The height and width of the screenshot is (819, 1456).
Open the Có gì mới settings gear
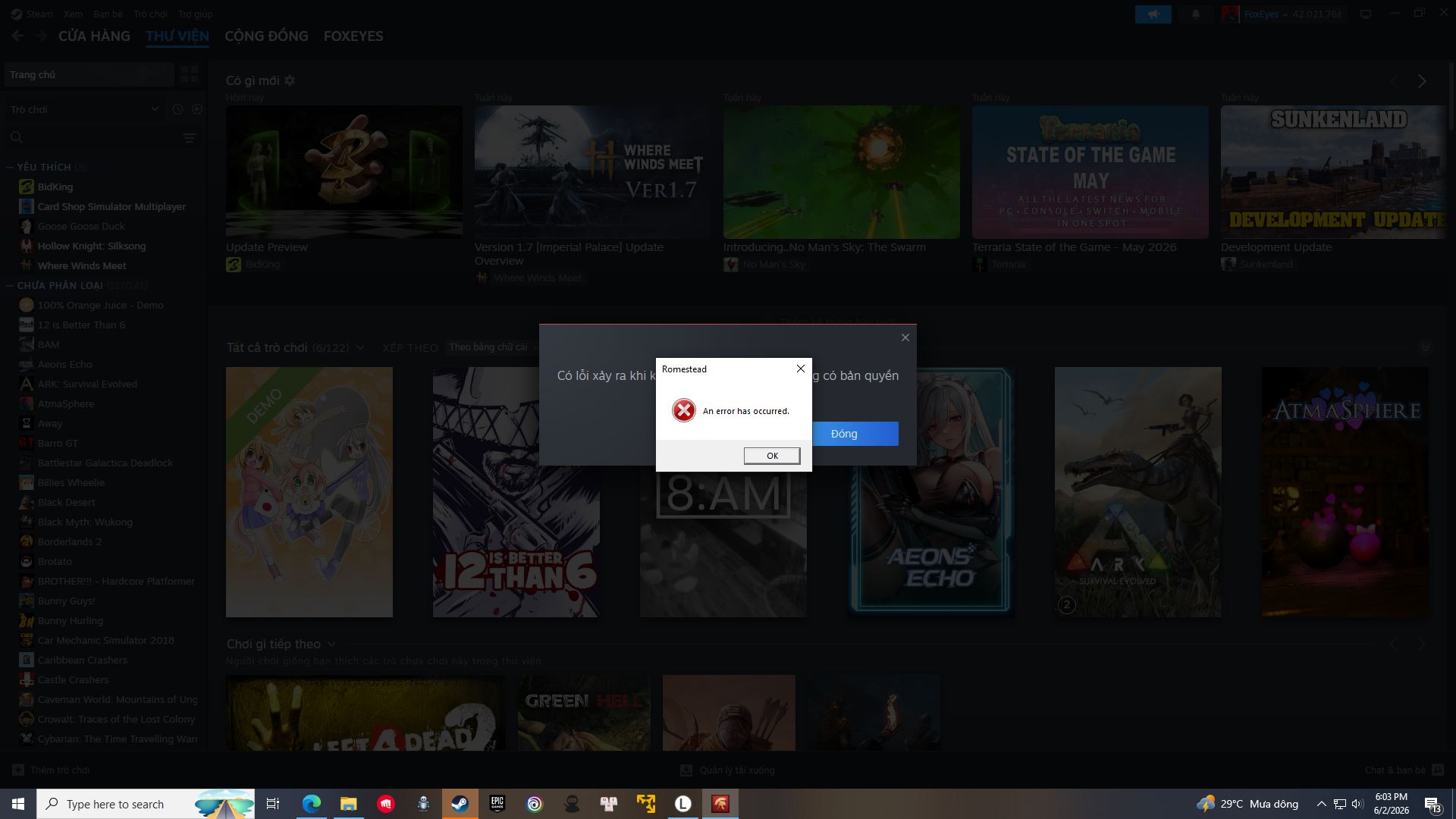[290, 80]
